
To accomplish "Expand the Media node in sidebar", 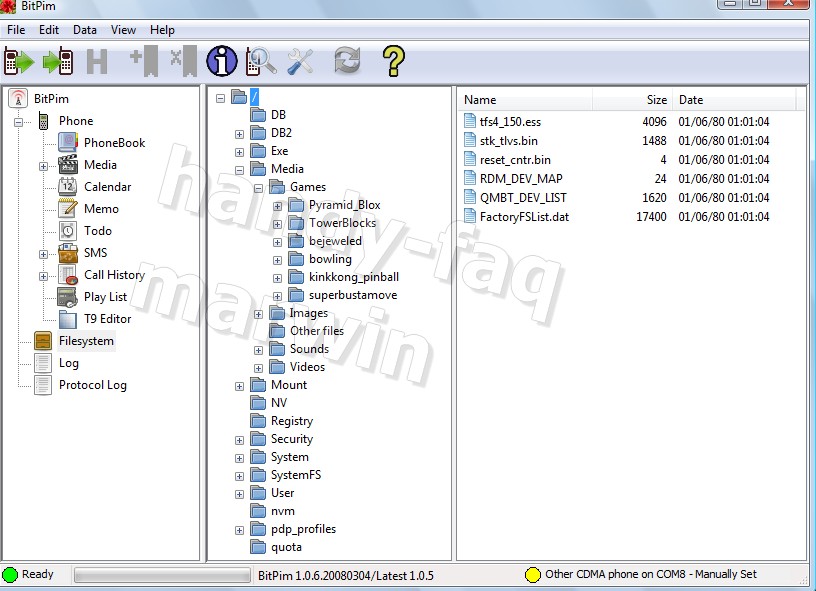I will click(43, 166).
